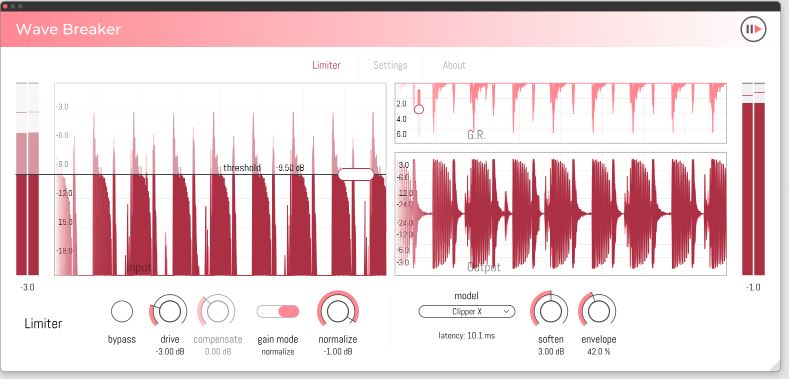This screenshot has height=379, width=789.
Task: Click the soften knob
Action: point(549,311)
